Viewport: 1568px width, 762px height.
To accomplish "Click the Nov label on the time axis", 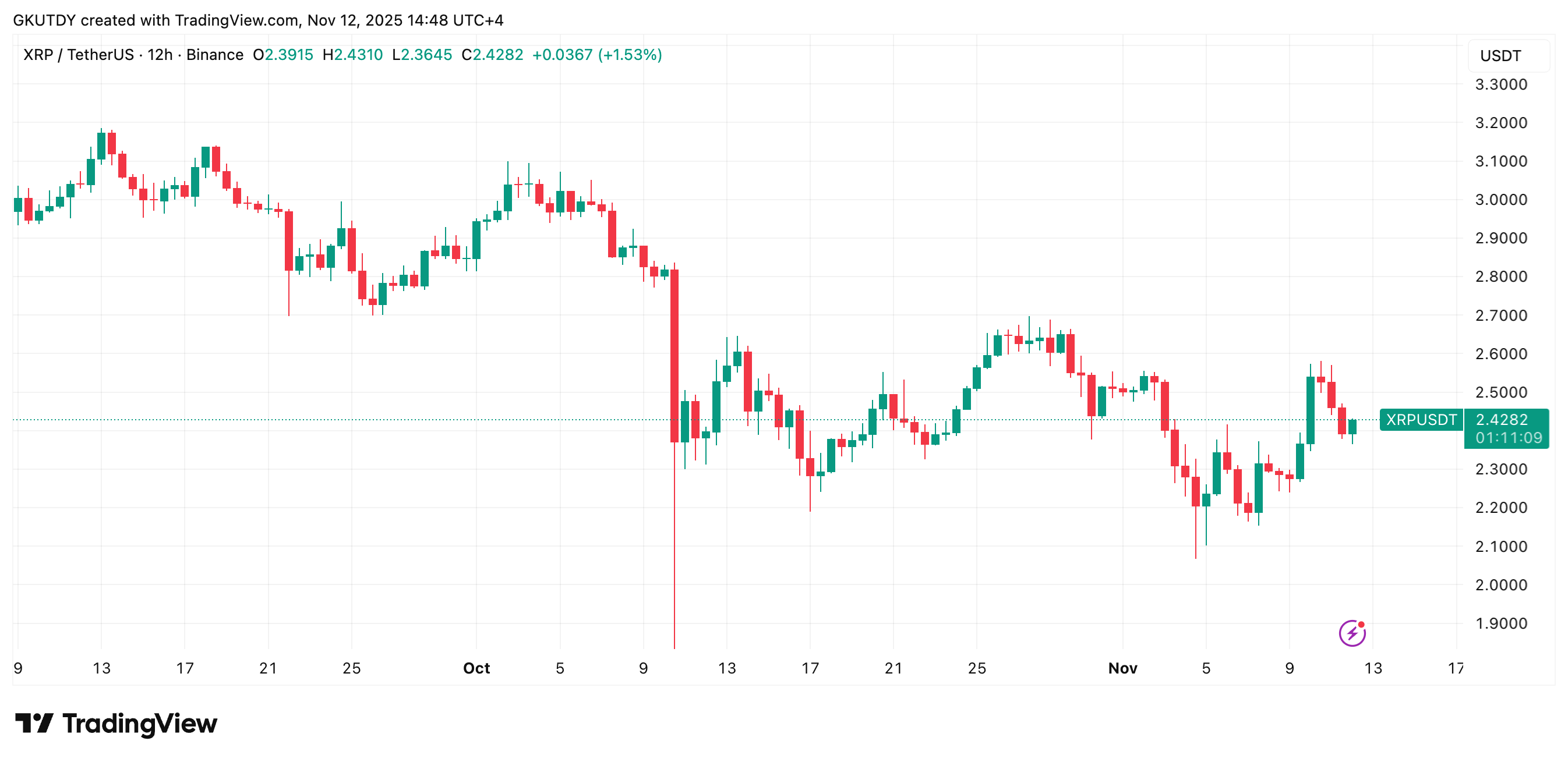I will pyautogui.click(x=1122, y=668).
